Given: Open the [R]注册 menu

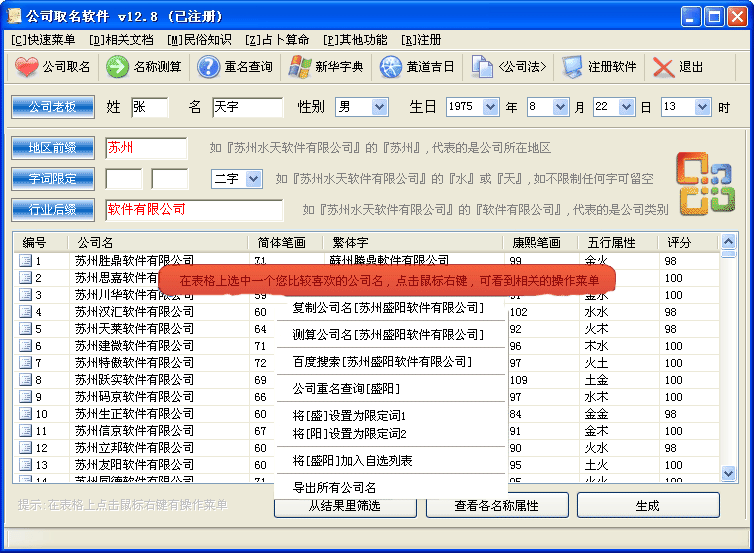Looking at the screenshot, I should tap(421, 40).
